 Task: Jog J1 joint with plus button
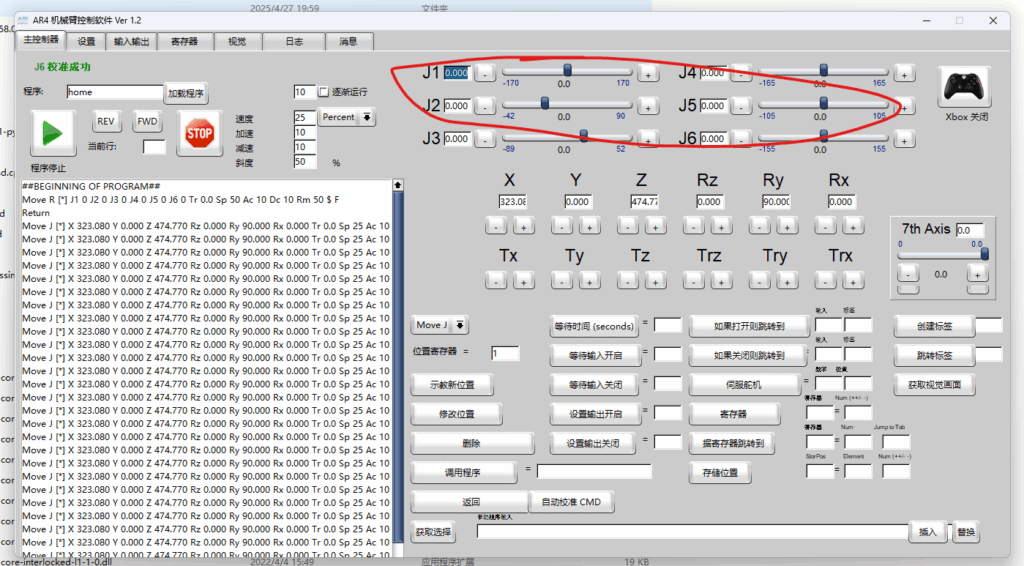click(648, 74)
